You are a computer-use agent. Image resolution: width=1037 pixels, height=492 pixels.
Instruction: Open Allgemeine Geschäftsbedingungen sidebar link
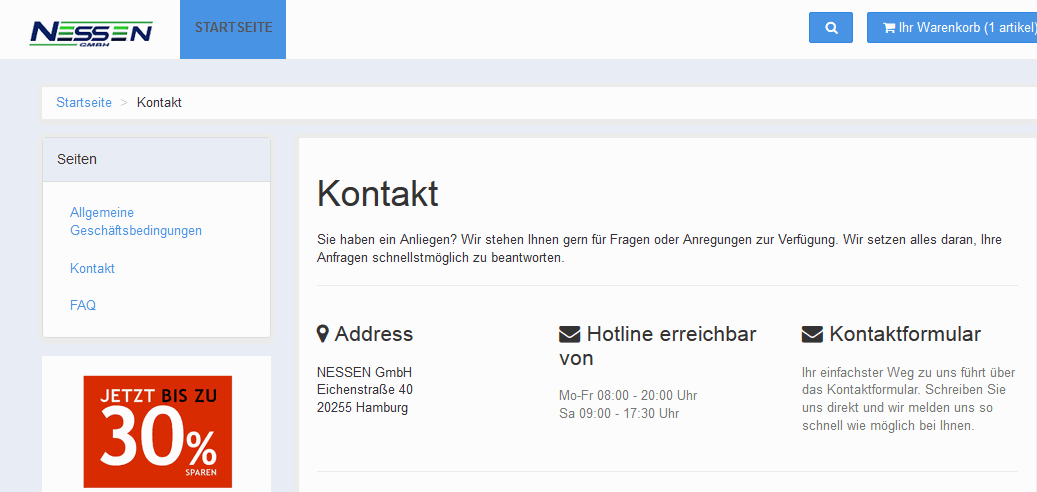point(135,221)
